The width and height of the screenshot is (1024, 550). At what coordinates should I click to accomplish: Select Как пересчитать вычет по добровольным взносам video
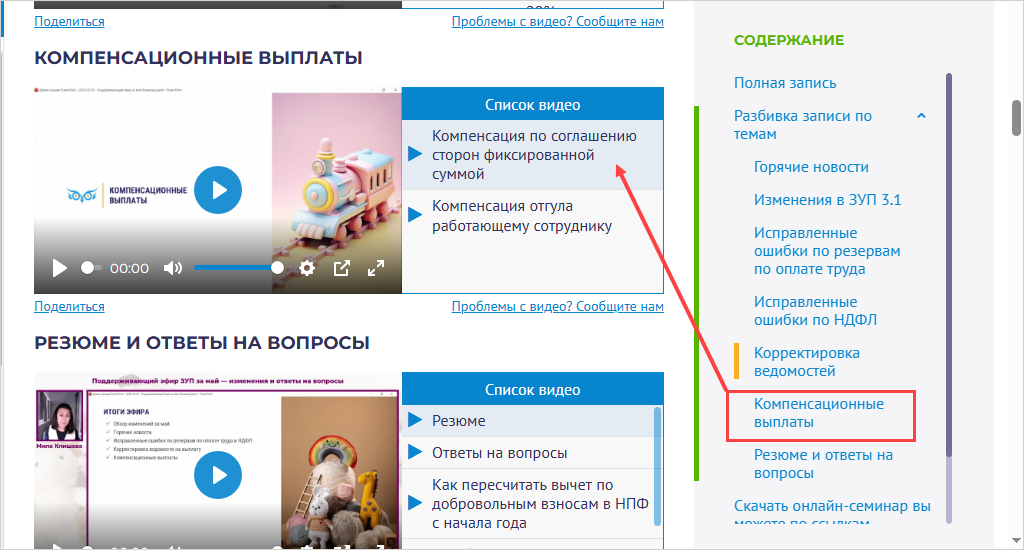528,504
